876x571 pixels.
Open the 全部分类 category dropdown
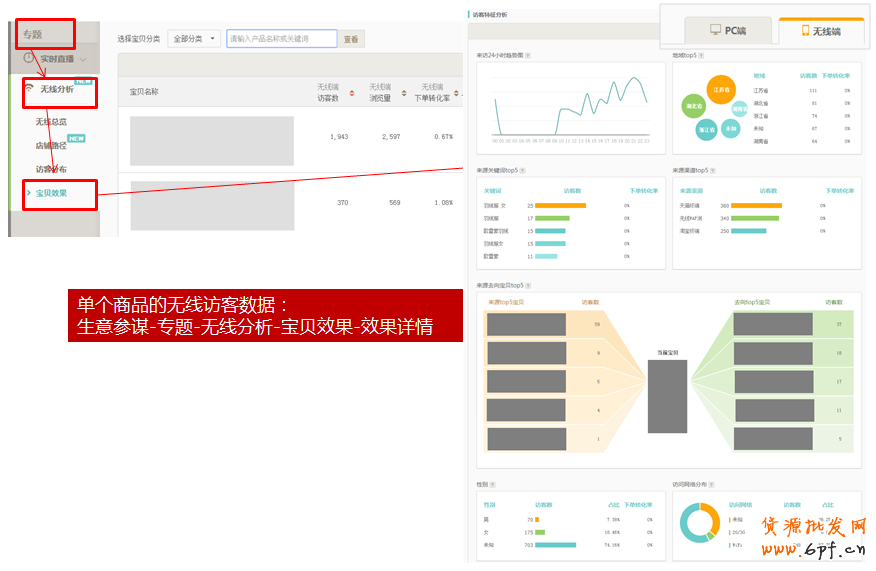pyautogui.click(x=194, y=39)
